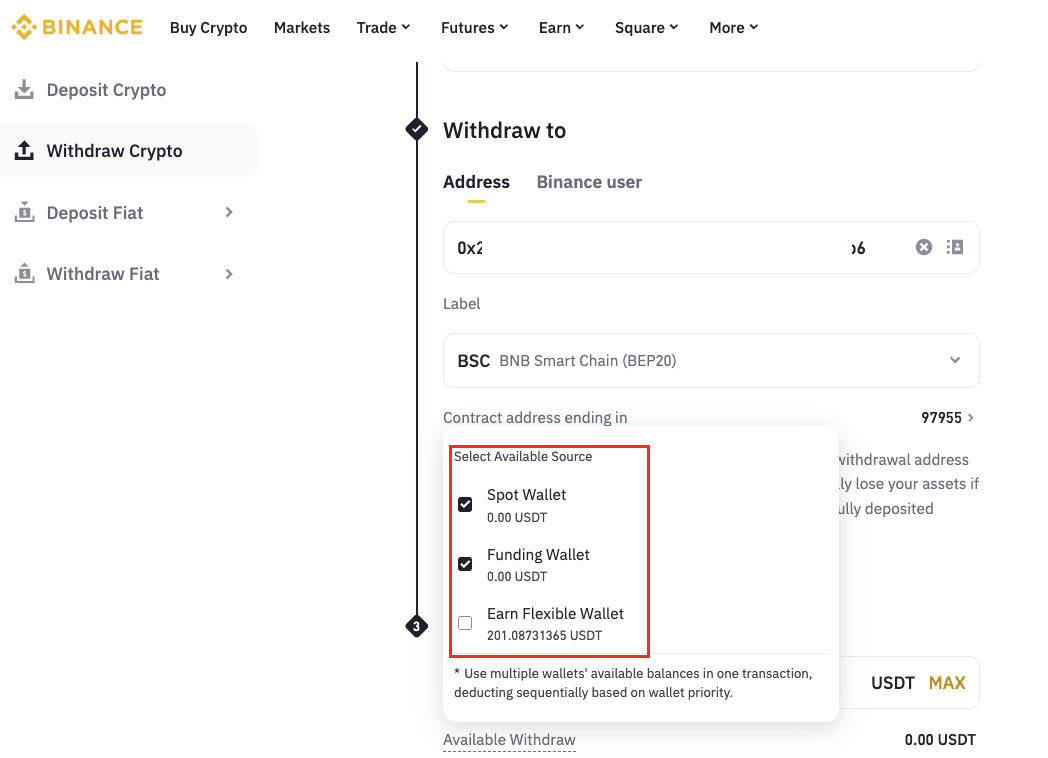View contract address ending in 97955
This screenshot has width=1048, height=758.
946,417
